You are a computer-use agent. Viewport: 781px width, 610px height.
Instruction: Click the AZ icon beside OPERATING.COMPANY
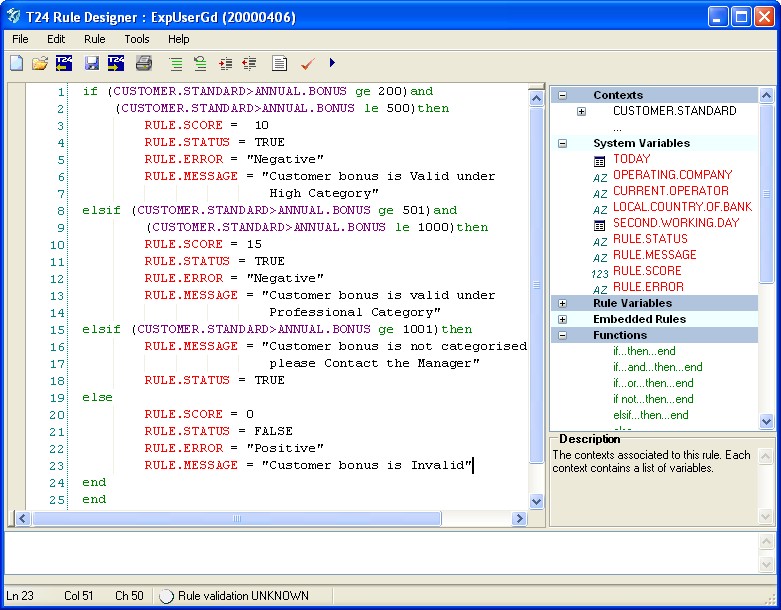[600, 178]
